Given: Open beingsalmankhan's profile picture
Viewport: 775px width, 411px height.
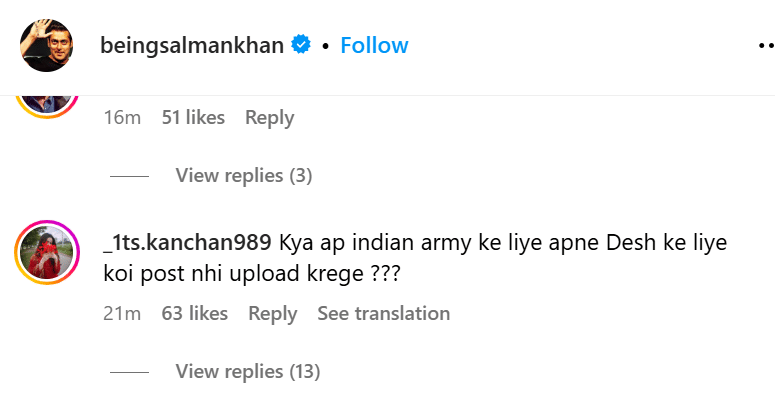Looking at the screenshot, I should 46,45.
